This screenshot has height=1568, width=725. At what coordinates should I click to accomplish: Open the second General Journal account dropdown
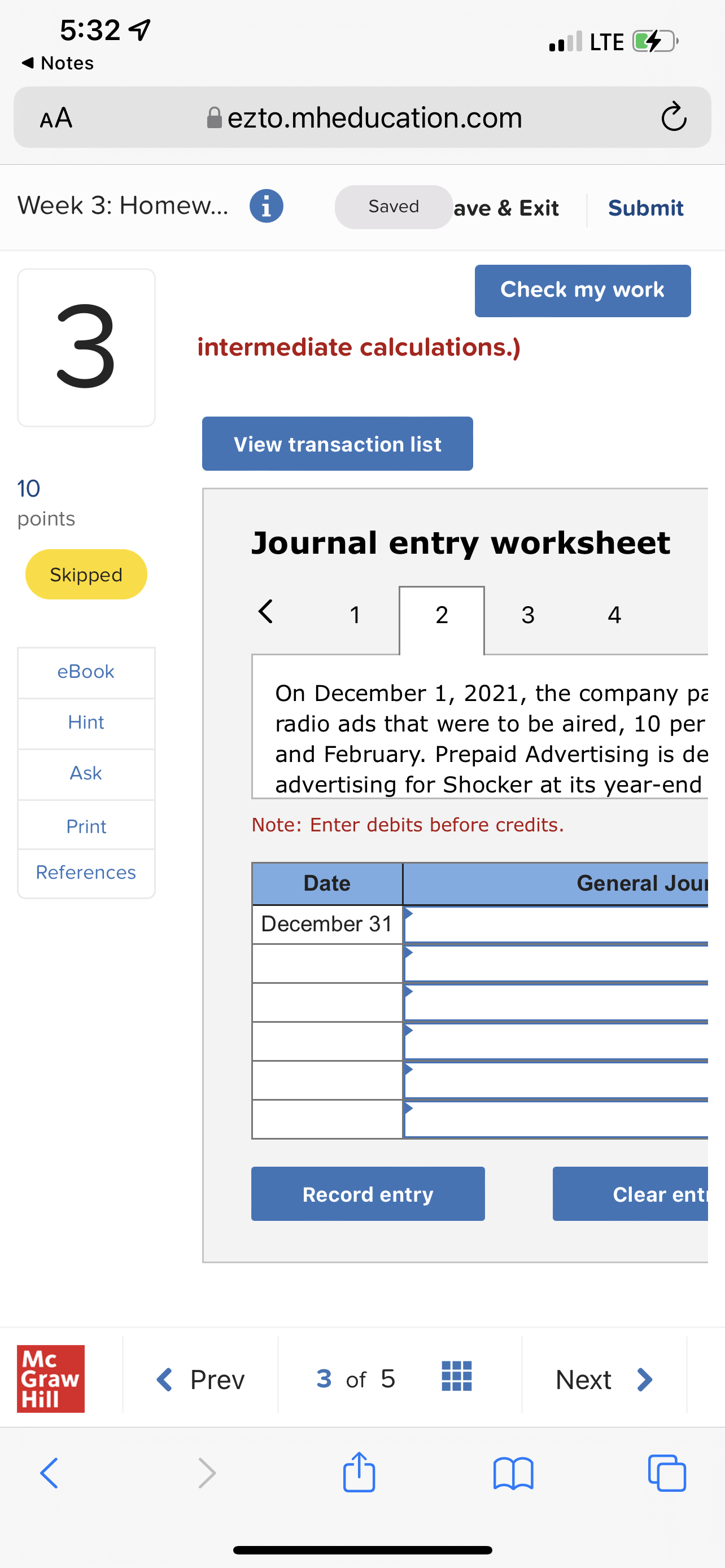point(555,963)
